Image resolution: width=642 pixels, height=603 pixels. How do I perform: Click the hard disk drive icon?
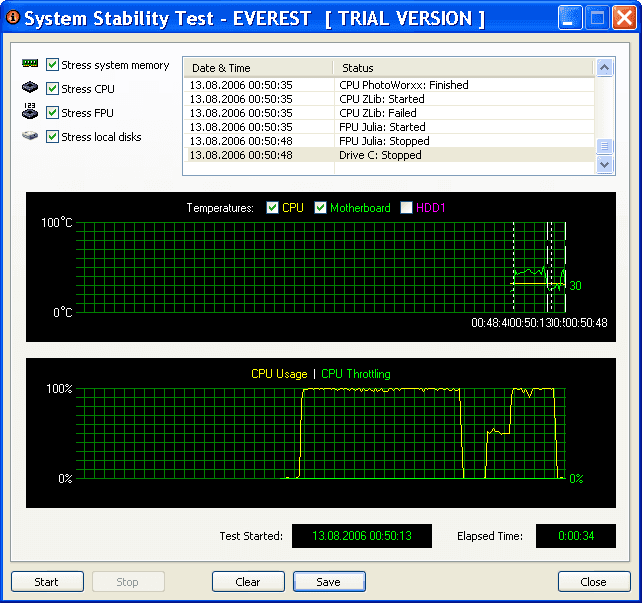click(30, 135)
